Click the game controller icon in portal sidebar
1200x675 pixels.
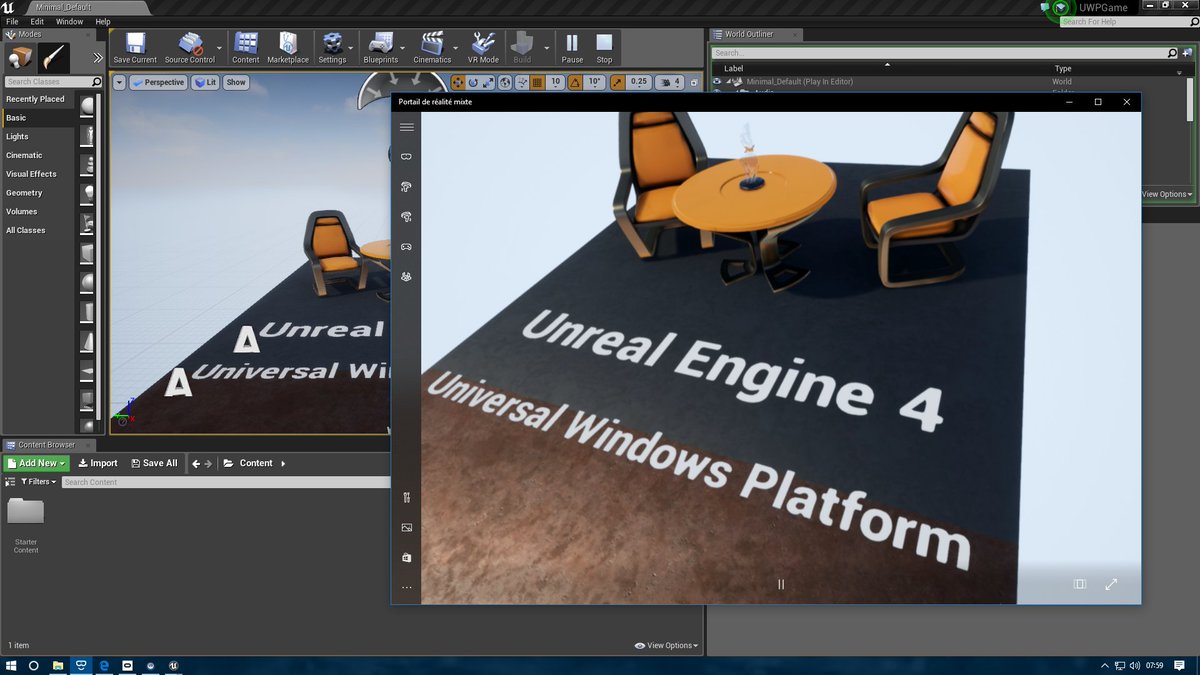pos(406,246)
